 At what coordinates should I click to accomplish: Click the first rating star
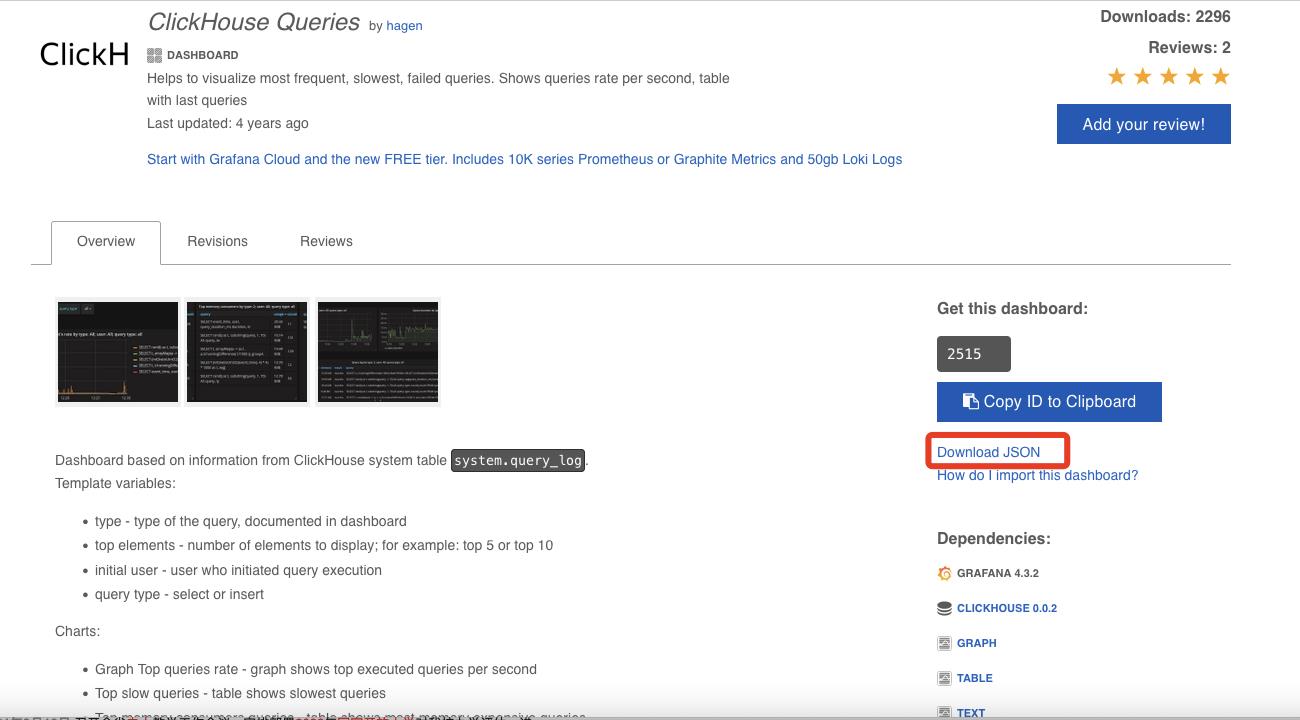[x=1117, y=77]
